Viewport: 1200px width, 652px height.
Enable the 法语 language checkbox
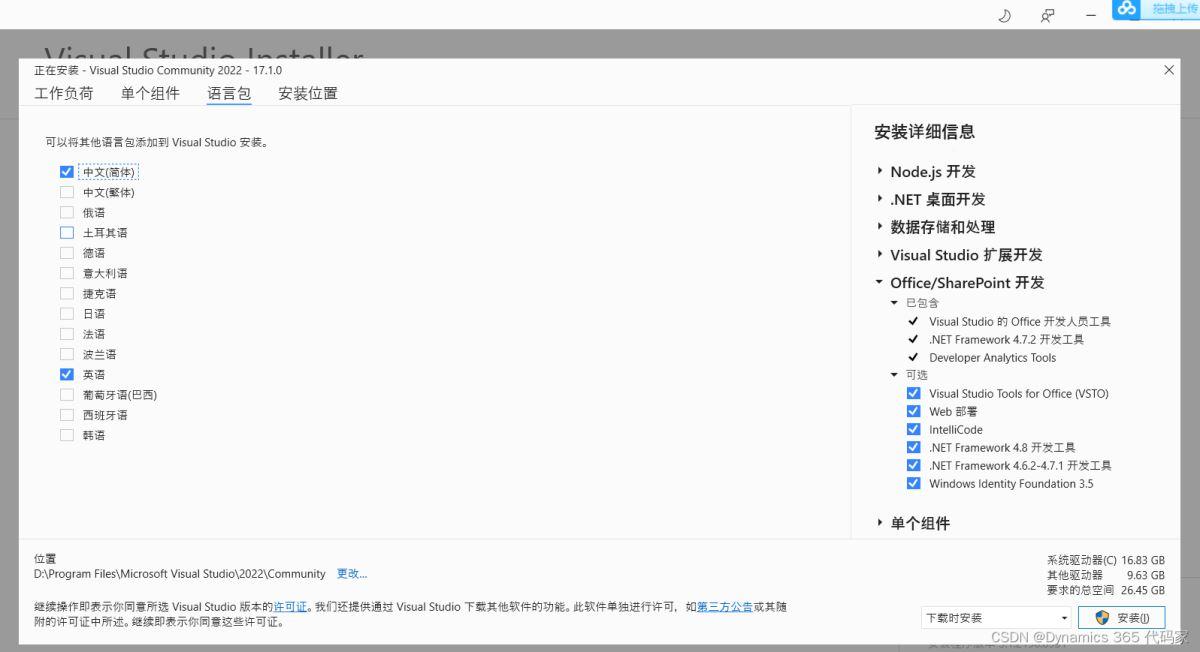(67, 334)
